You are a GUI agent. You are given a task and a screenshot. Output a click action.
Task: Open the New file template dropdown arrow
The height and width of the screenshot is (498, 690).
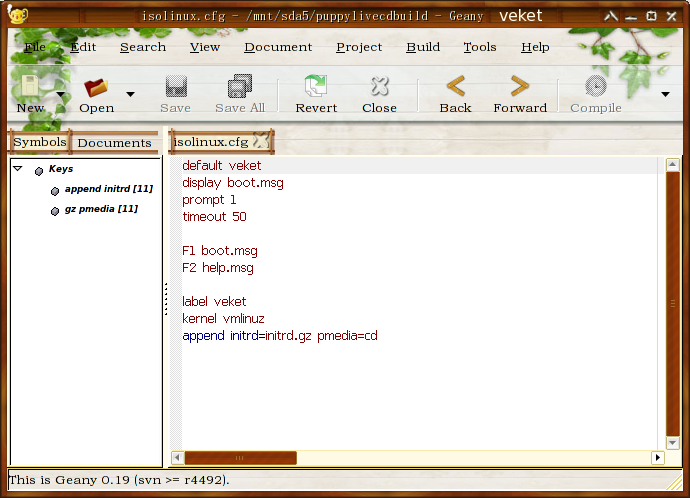pos(61,94)
